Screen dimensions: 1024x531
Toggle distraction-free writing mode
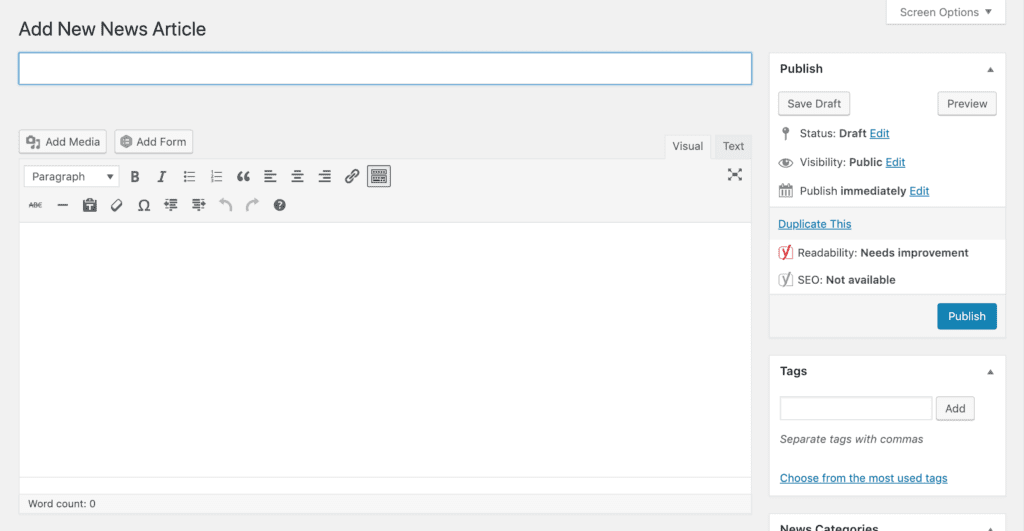(x=735, y=175)
